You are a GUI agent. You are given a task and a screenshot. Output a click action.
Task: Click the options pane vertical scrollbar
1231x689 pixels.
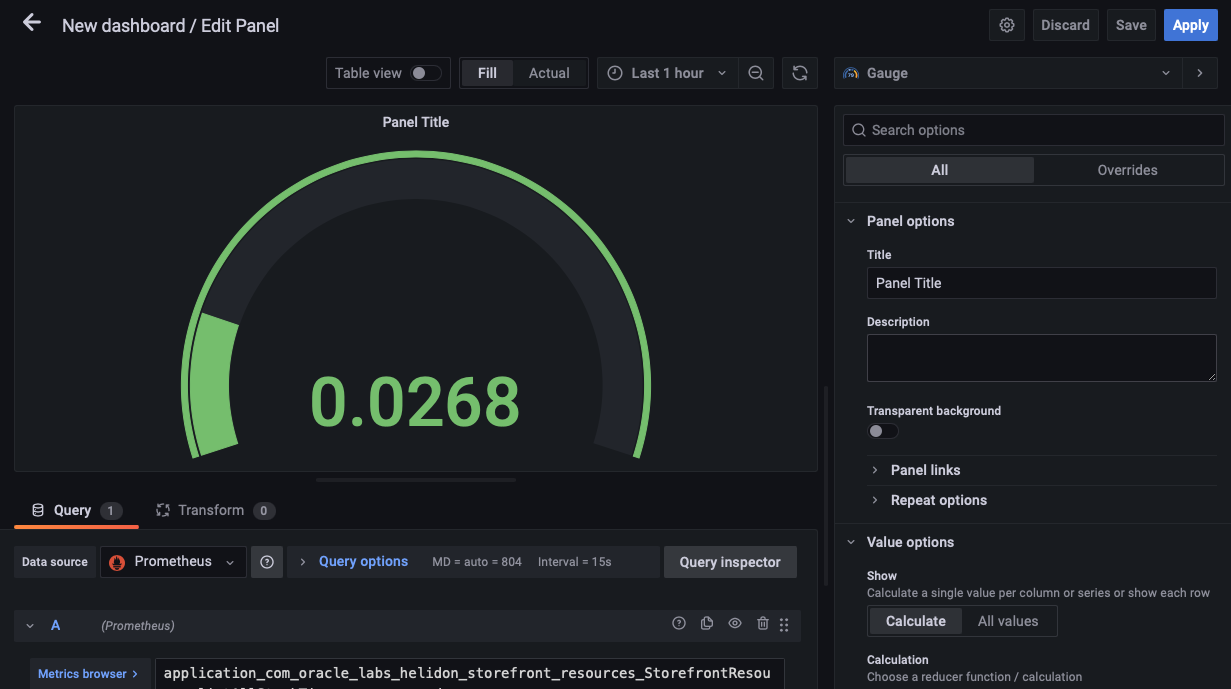click(826, 486)
